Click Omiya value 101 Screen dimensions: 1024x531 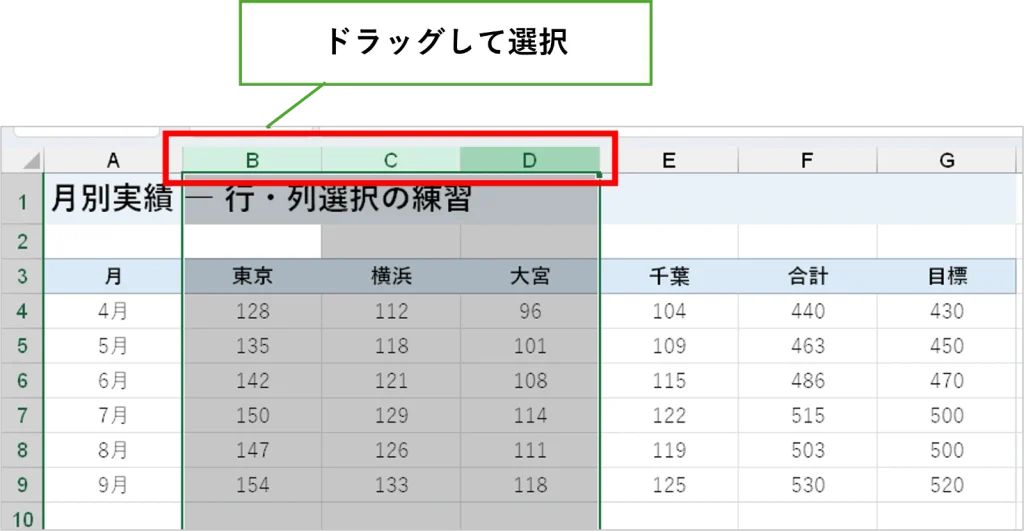point(530,346)
